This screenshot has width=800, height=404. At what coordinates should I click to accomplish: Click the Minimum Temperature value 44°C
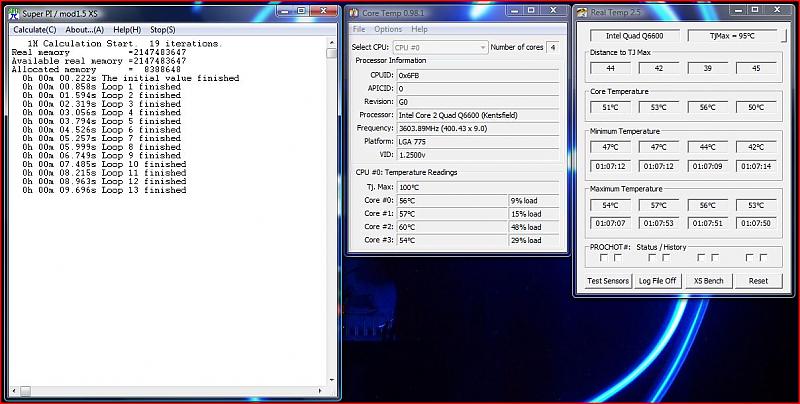[x=707, y=147]
